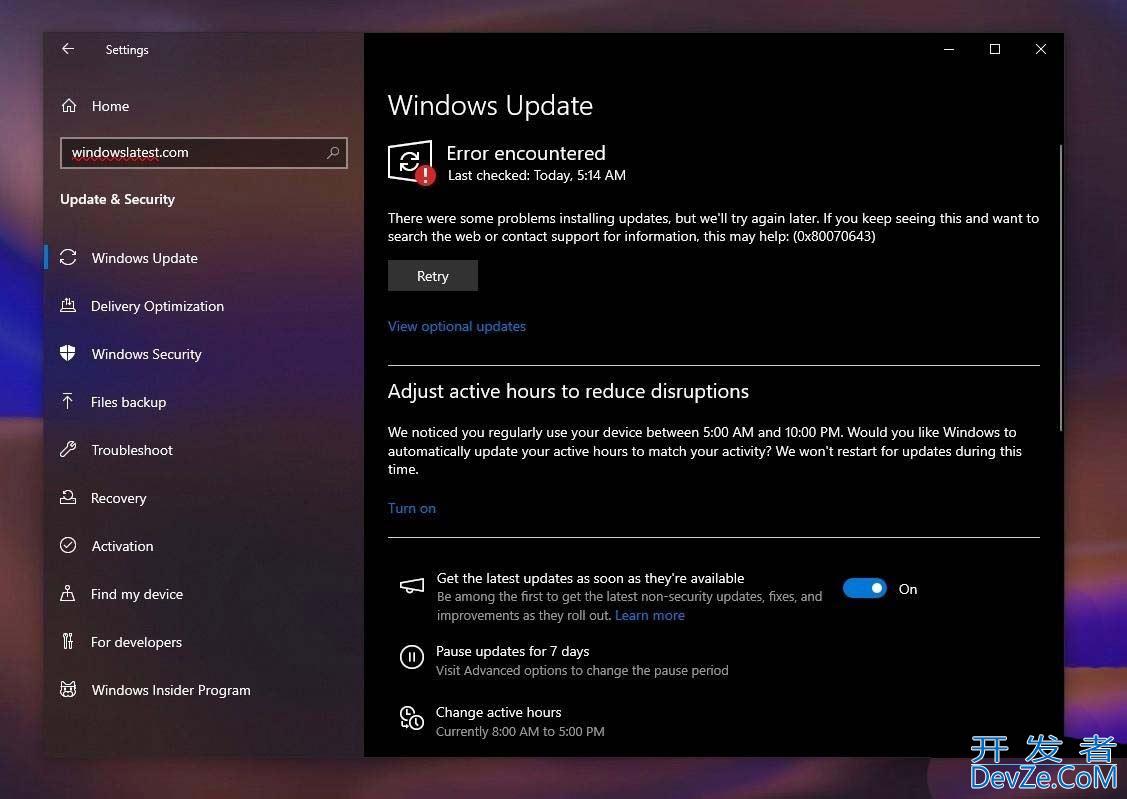Click the Activation checkmark icon
This screenshot has width=1127, height=799.
click(x=68, y=545)
